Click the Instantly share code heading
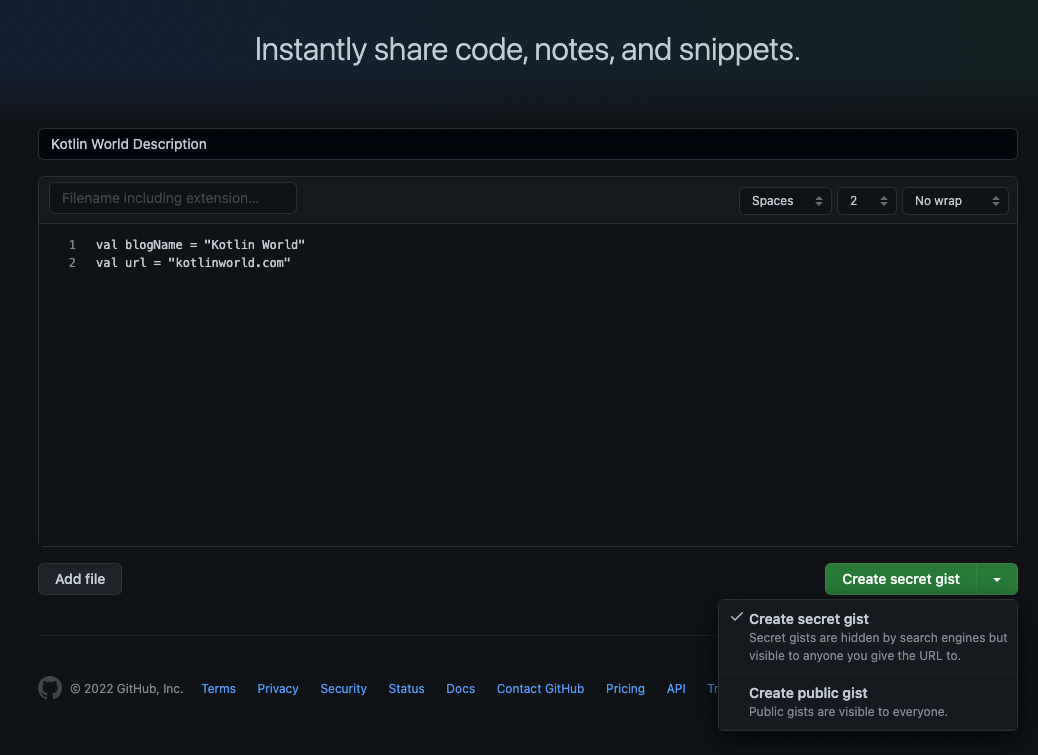This screenshot has height=755, width=1038. [528, 50]
